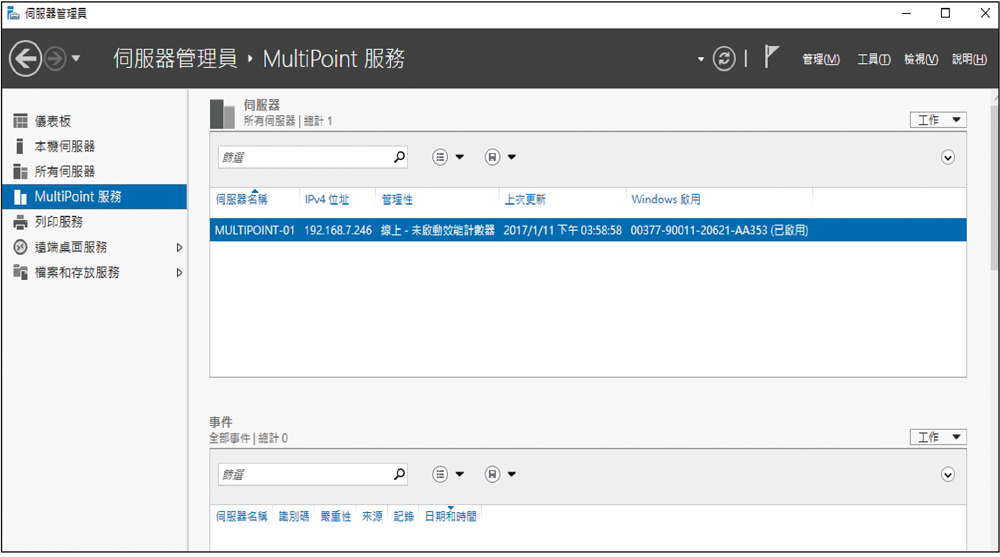This screenshot has height=557, width=1000.
Task: Click the forward navigation arrow
Action: (55, 59)
